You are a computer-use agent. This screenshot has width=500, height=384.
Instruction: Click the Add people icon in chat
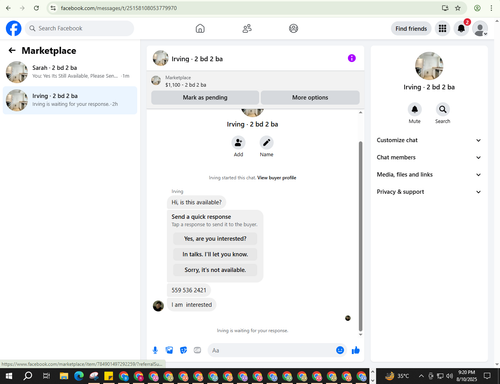pyautogui.click(x=238, y=143)
